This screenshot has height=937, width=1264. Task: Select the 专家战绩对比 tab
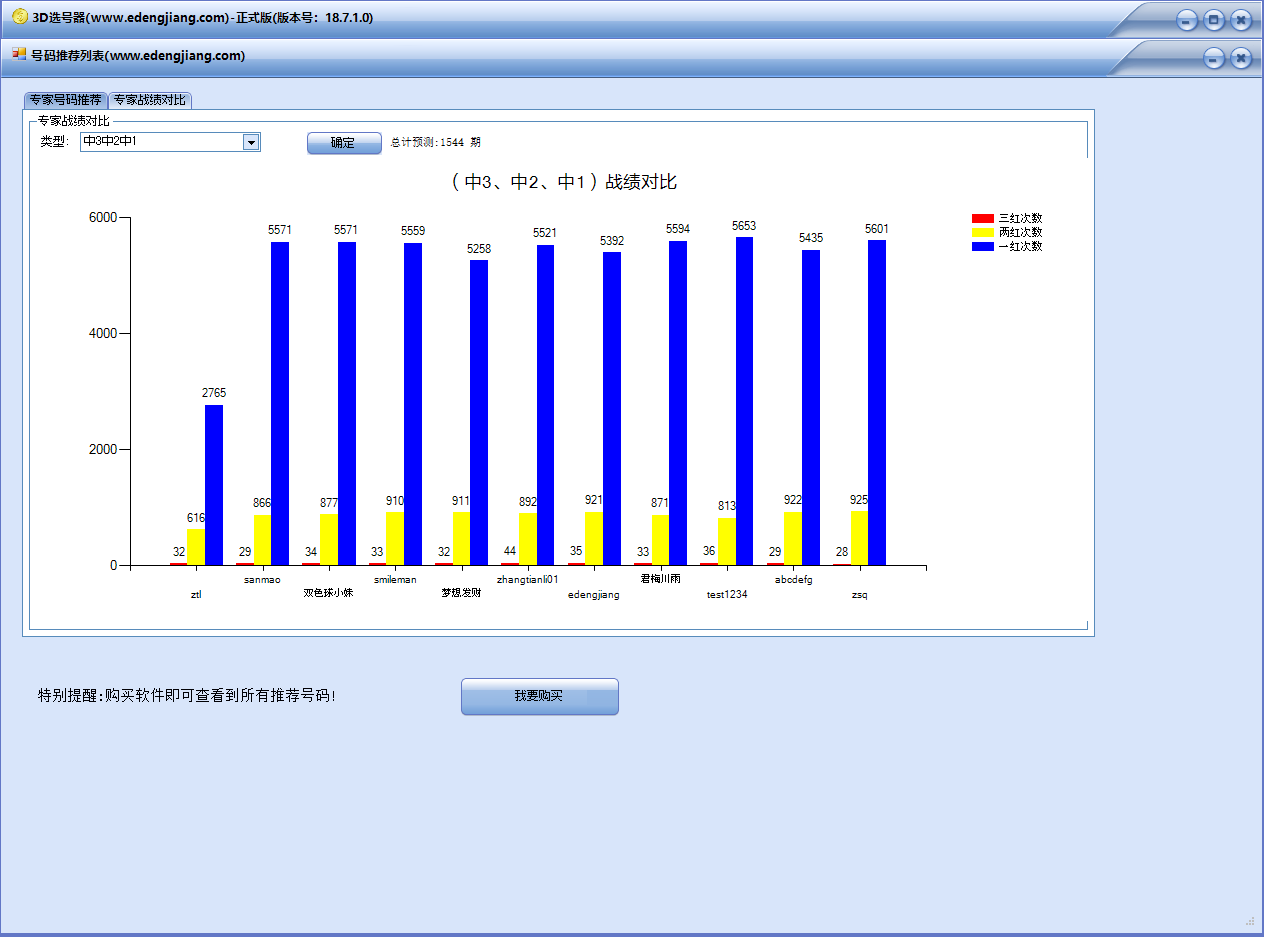click(149, 100)
